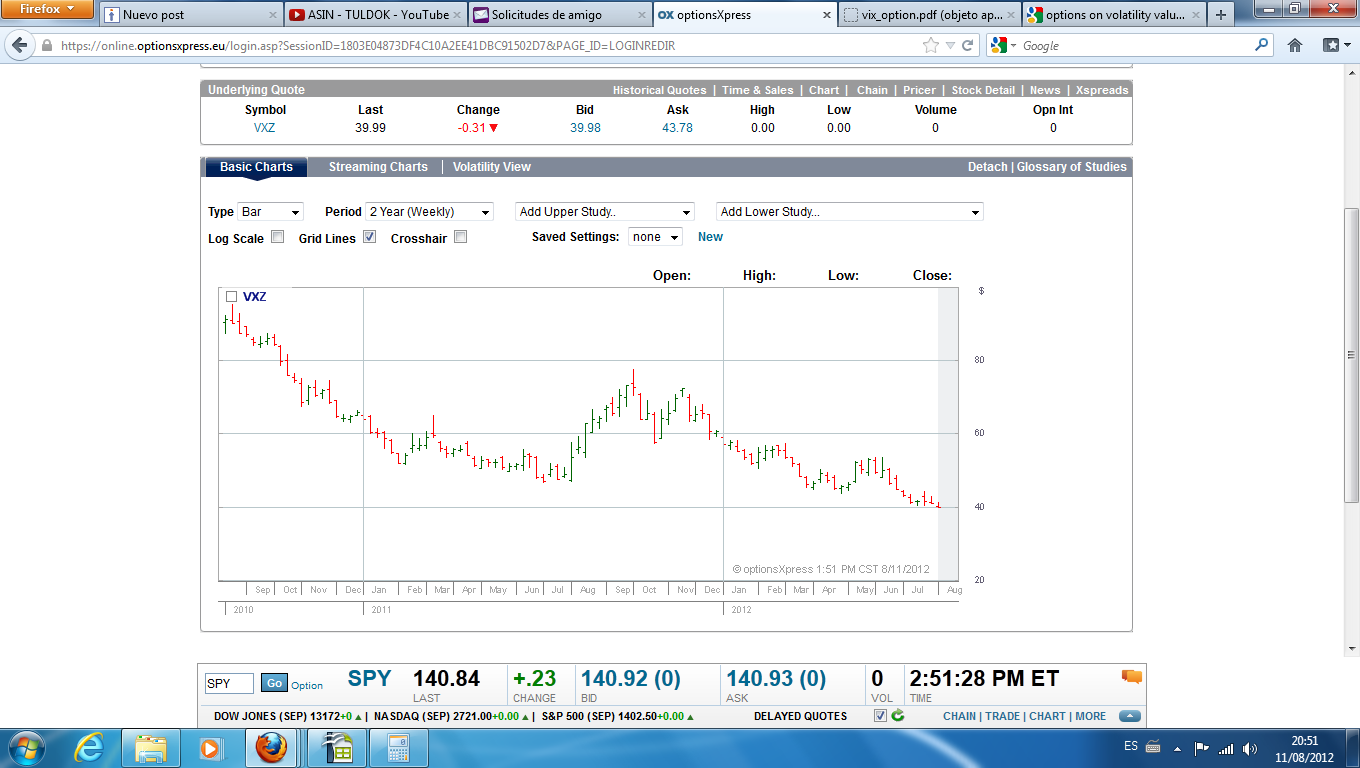Open the Firefox menu button
Screen dimensions: 1360x768
click(x=47, y=9)
